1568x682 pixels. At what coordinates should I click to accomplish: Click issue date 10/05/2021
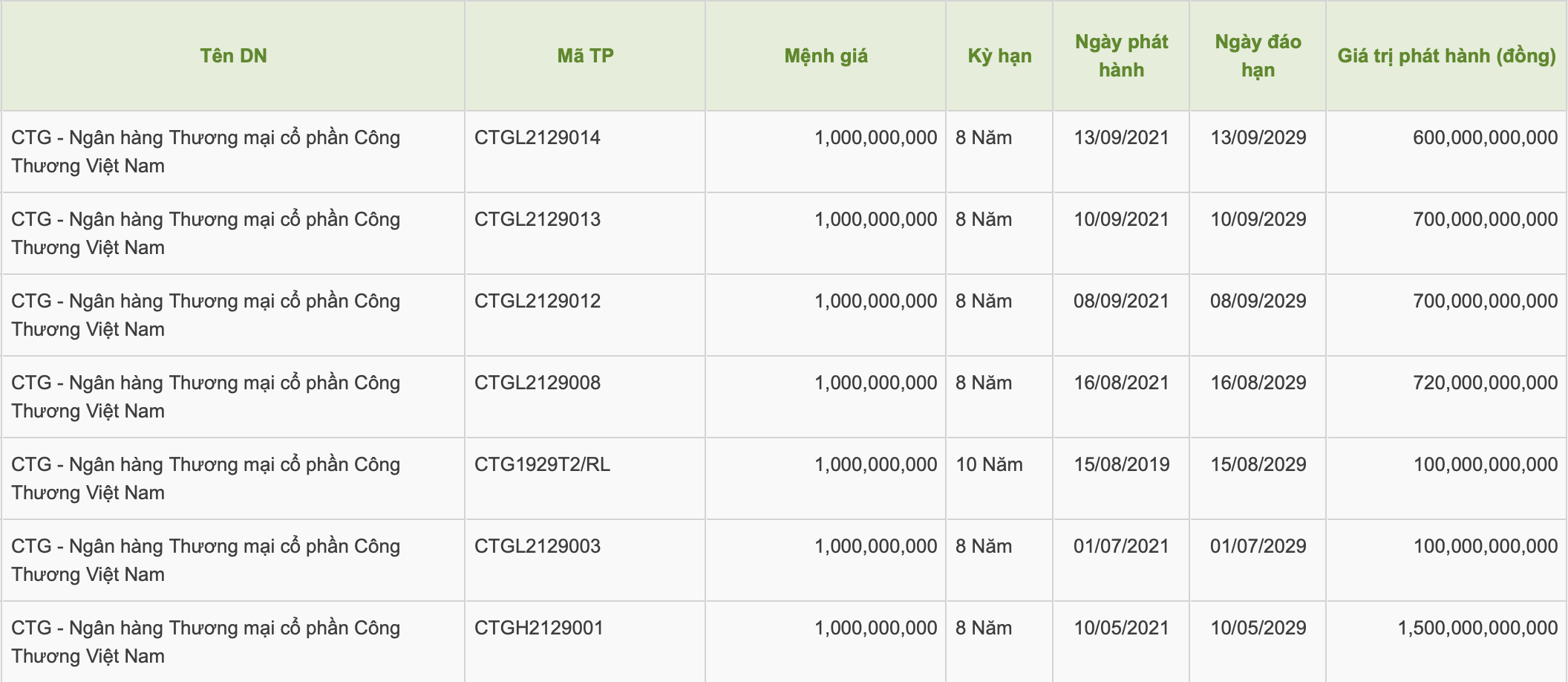(1121, 628)
